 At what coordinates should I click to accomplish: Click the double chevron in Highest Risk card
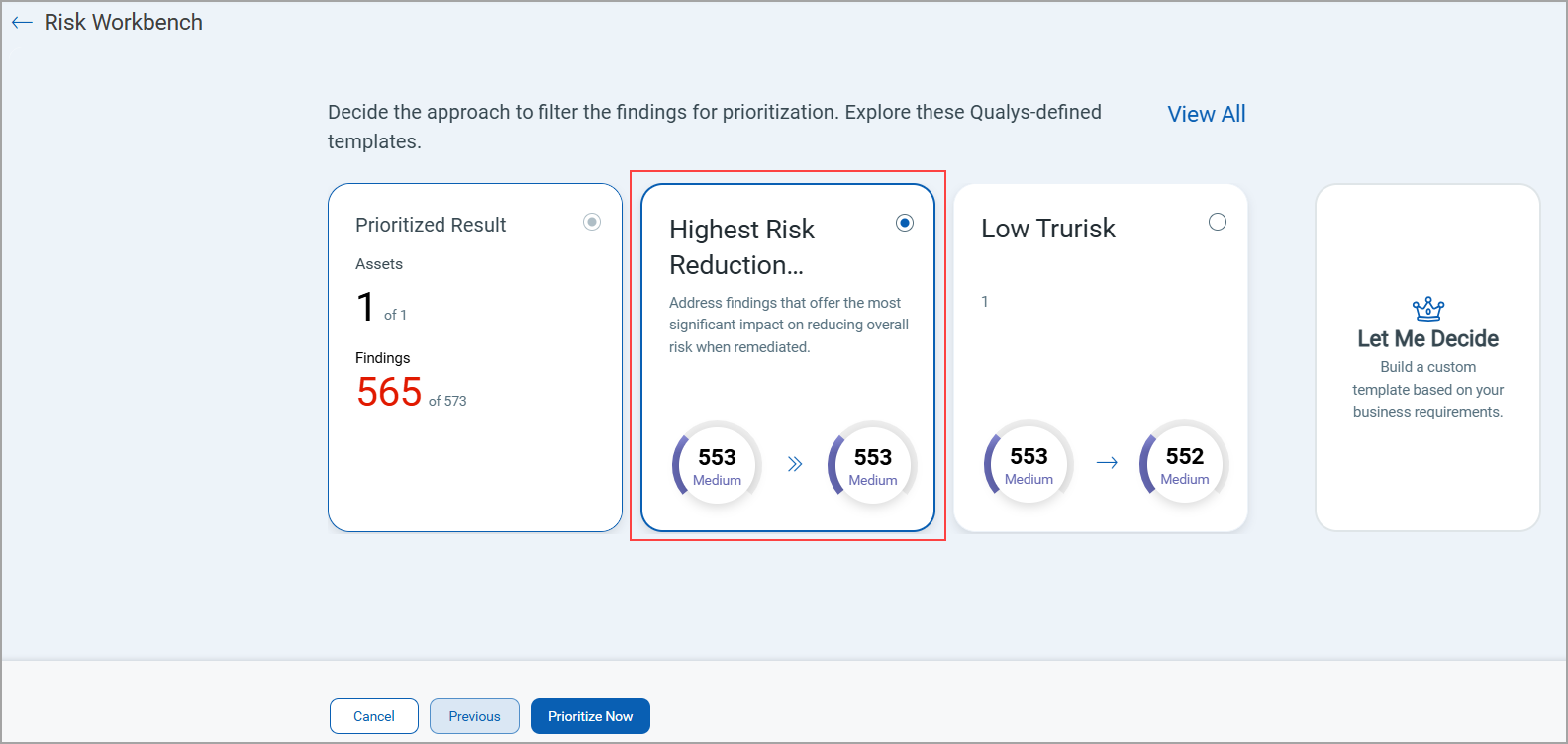(x=795, y=464)
